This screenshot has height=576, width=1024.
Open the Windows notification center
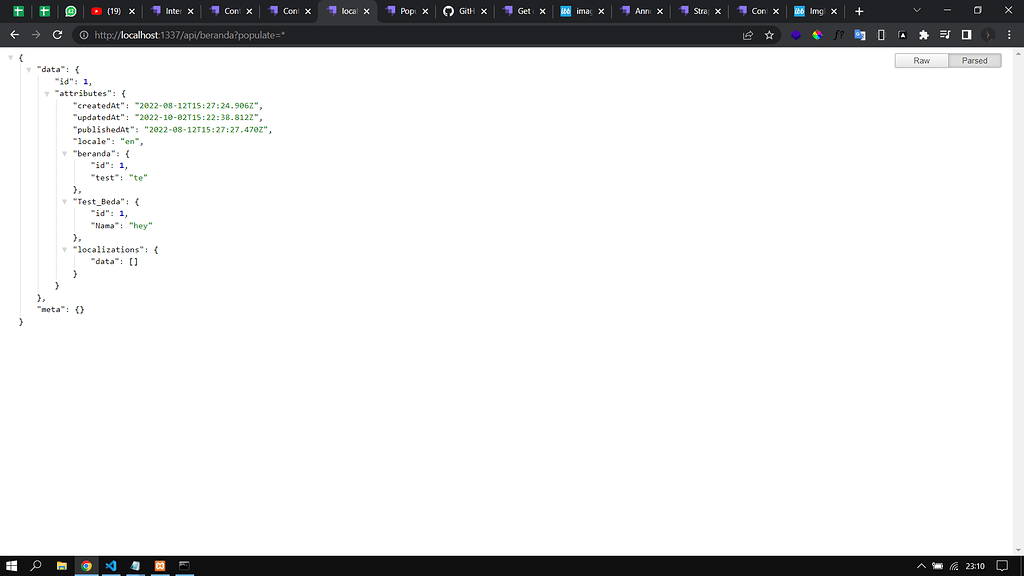[x=1002, y=566]
